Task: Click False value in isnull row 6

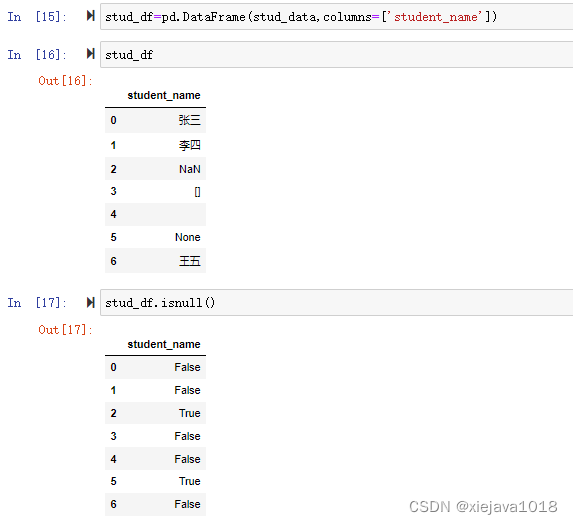Action: pyautogui.click(x=187, y=504)
